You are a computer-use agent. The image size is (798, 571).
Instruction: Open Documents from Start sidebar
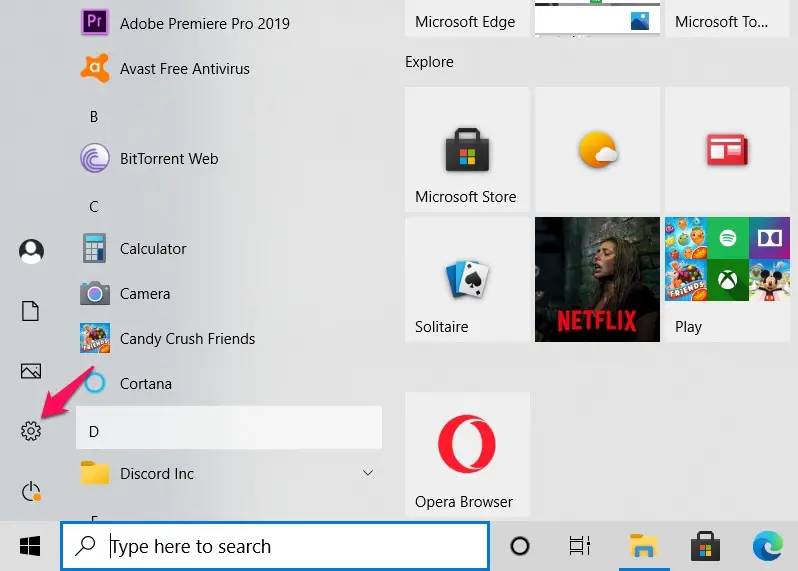pos(31,311)
